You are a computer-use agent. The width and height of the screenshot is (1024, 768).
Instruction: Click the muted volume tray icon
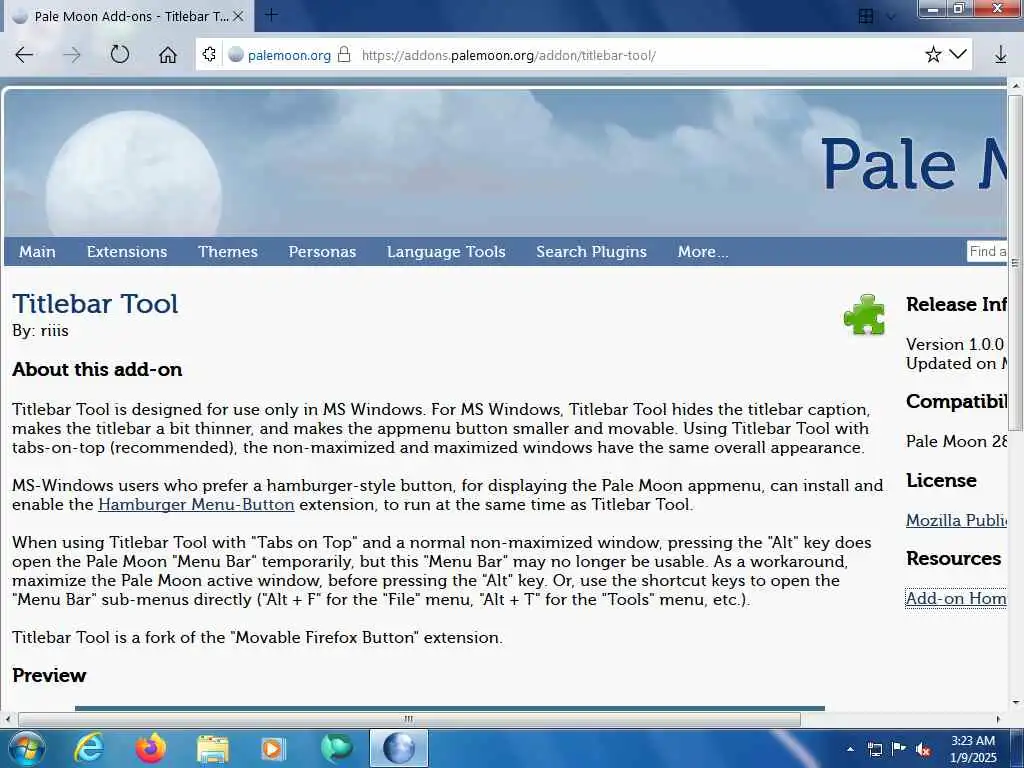[x=923, y=749]
